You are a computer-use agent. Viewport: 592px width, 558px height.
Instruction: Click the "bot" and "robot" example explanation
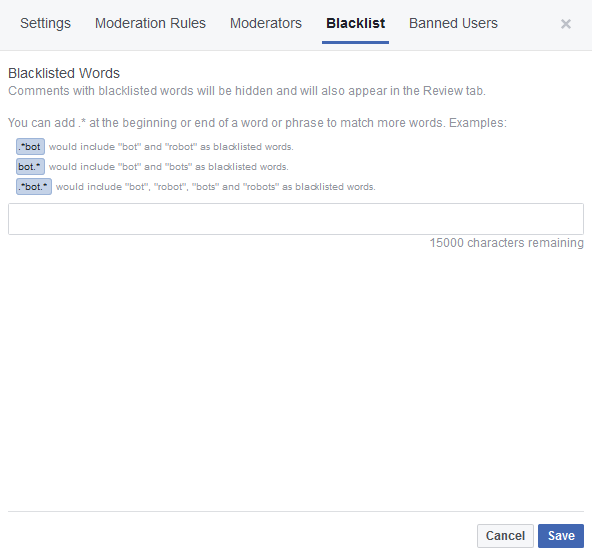click(x=171, y=147)
